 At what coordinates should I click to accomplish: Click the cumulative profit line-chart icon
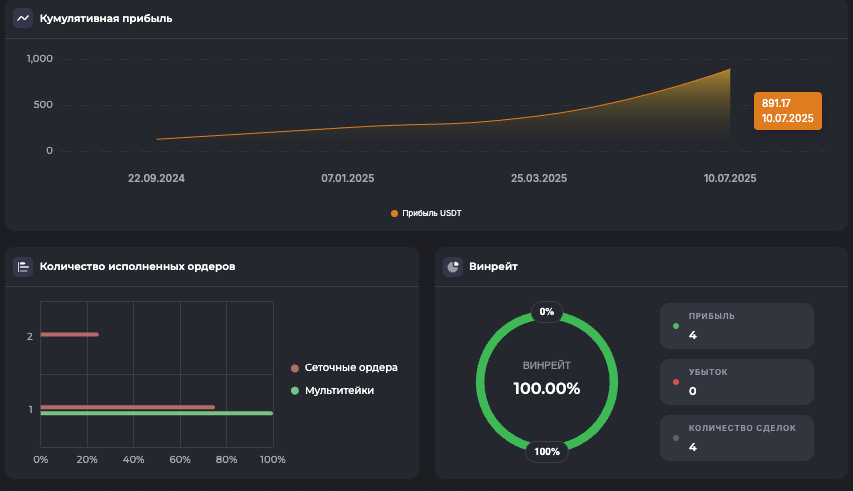(x=23, y=18)
